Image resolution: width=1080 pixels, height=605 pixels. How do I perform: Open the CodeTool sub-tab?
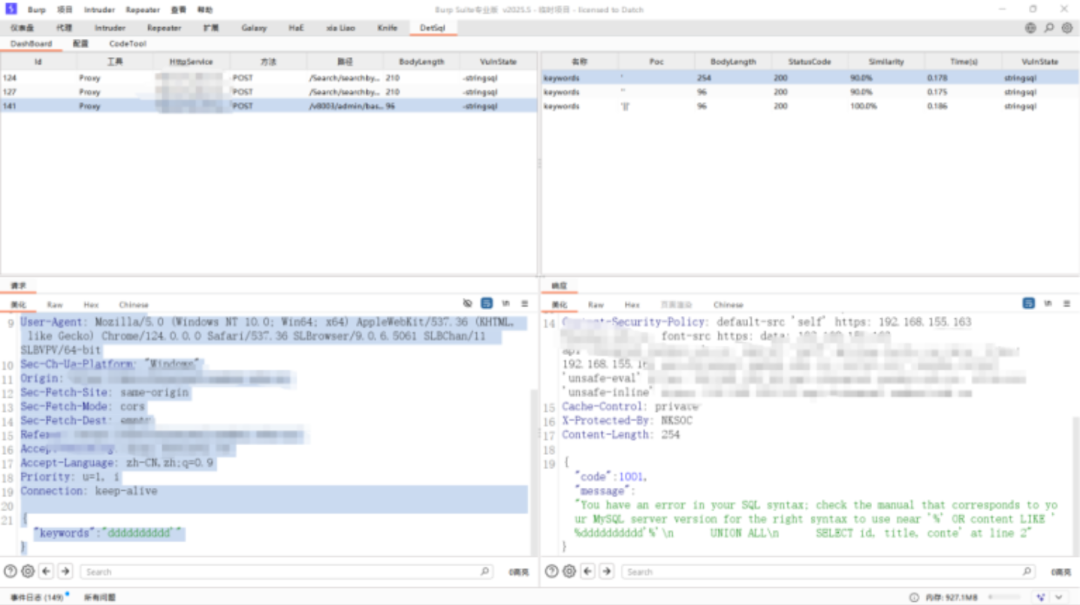coord(127,43)
